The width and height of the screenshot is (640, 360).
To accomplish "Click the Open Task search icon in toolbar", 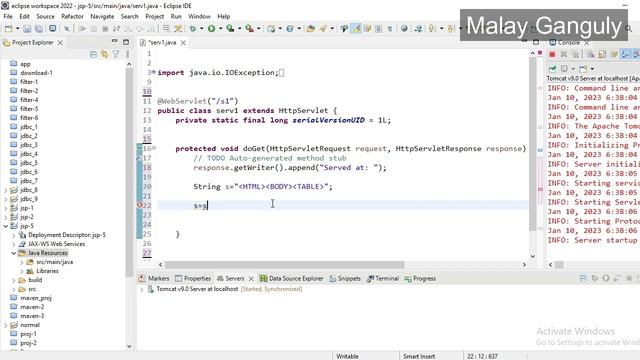I will [x=324, y=28].
